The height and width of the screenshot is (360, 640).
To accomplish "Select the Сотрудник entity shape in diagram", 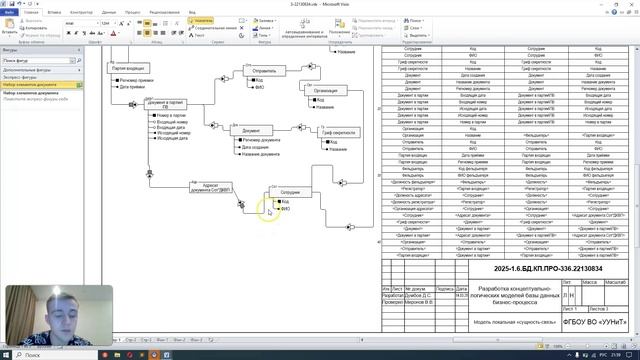I will (x=290, y=192).
